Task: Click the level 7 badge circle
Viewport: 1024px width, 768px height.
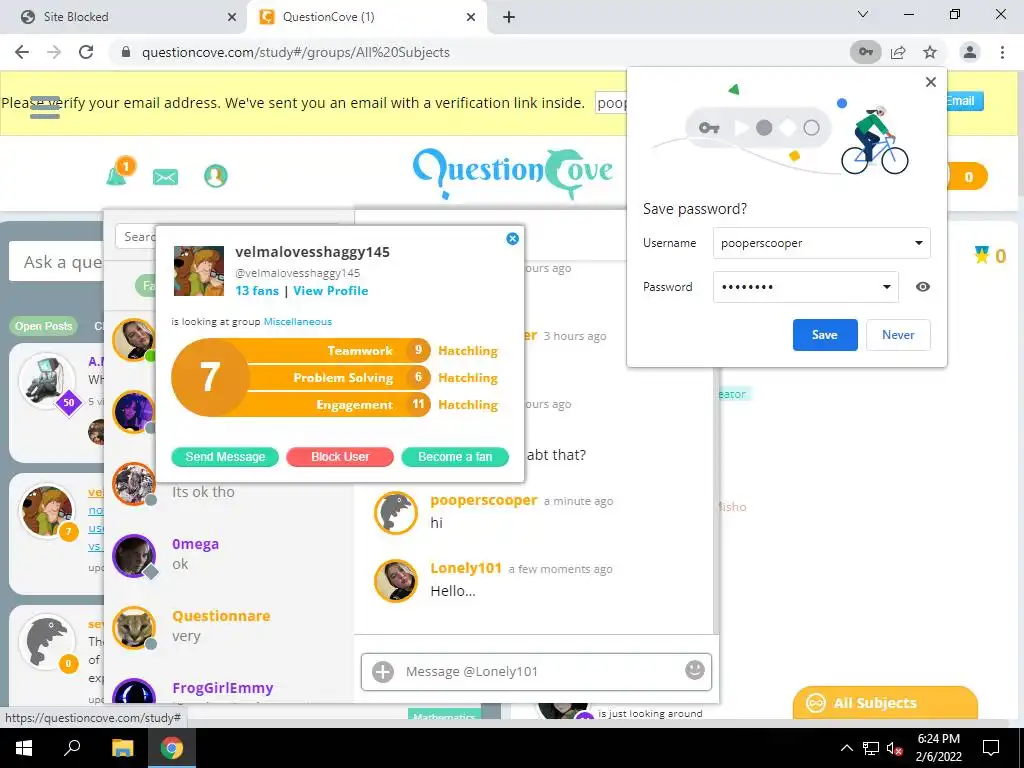Action: point(210,377)
